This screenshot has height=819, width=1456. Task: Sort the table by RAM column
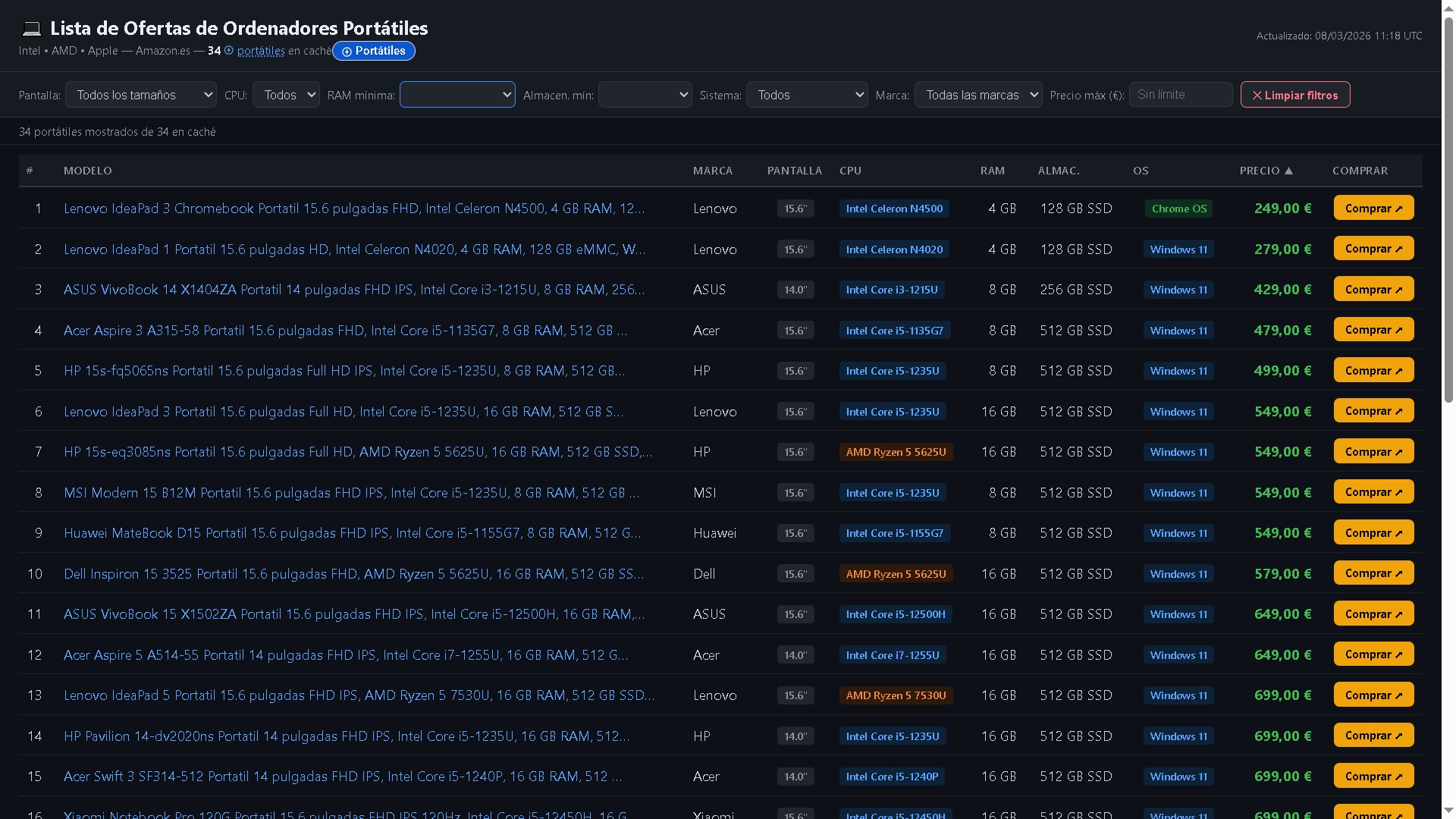(992, 171)
